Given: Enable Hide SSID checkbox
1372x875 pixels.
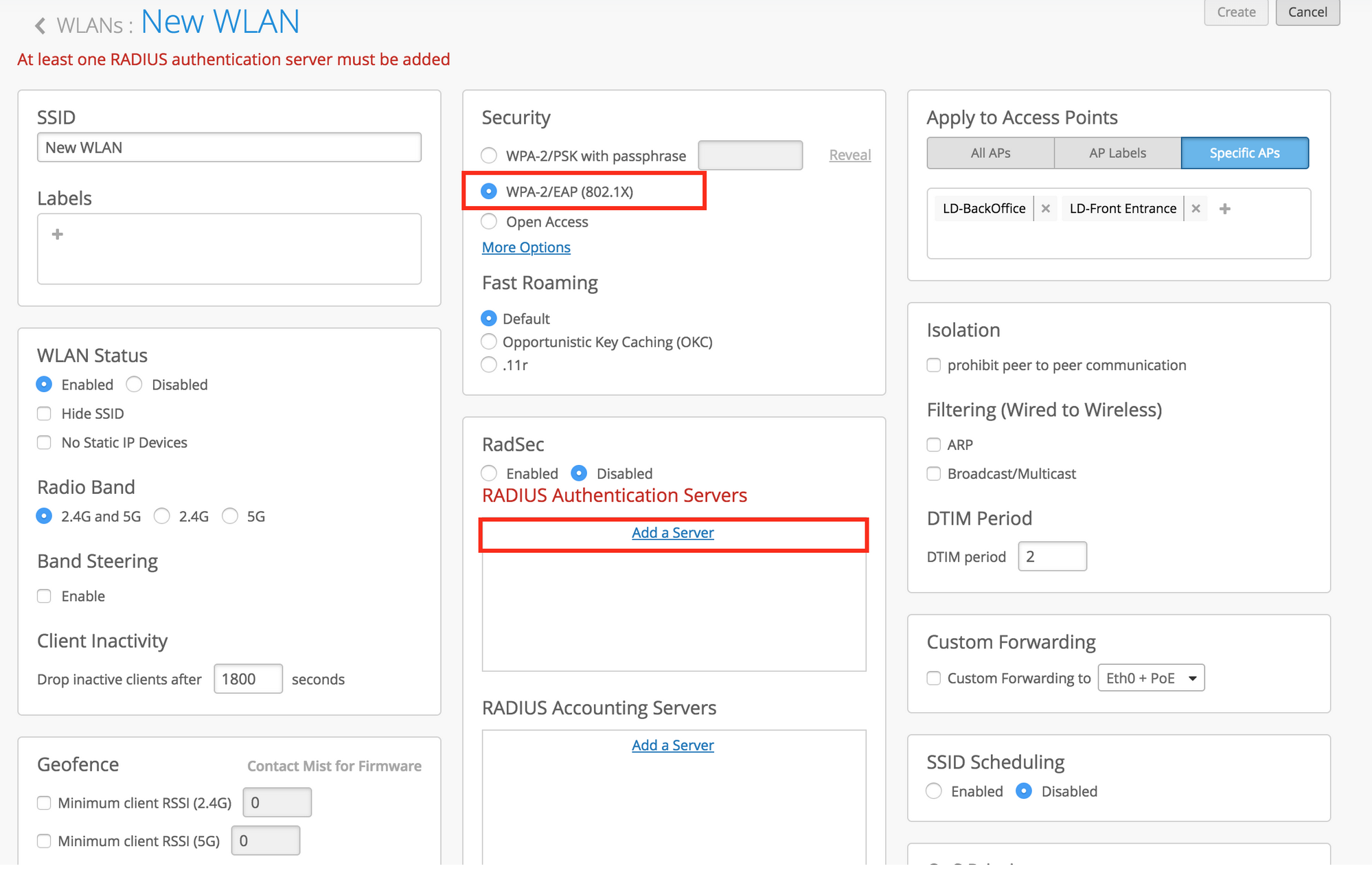Looking at the screenshot, I should pyautogui.click(x=45, y=413).
